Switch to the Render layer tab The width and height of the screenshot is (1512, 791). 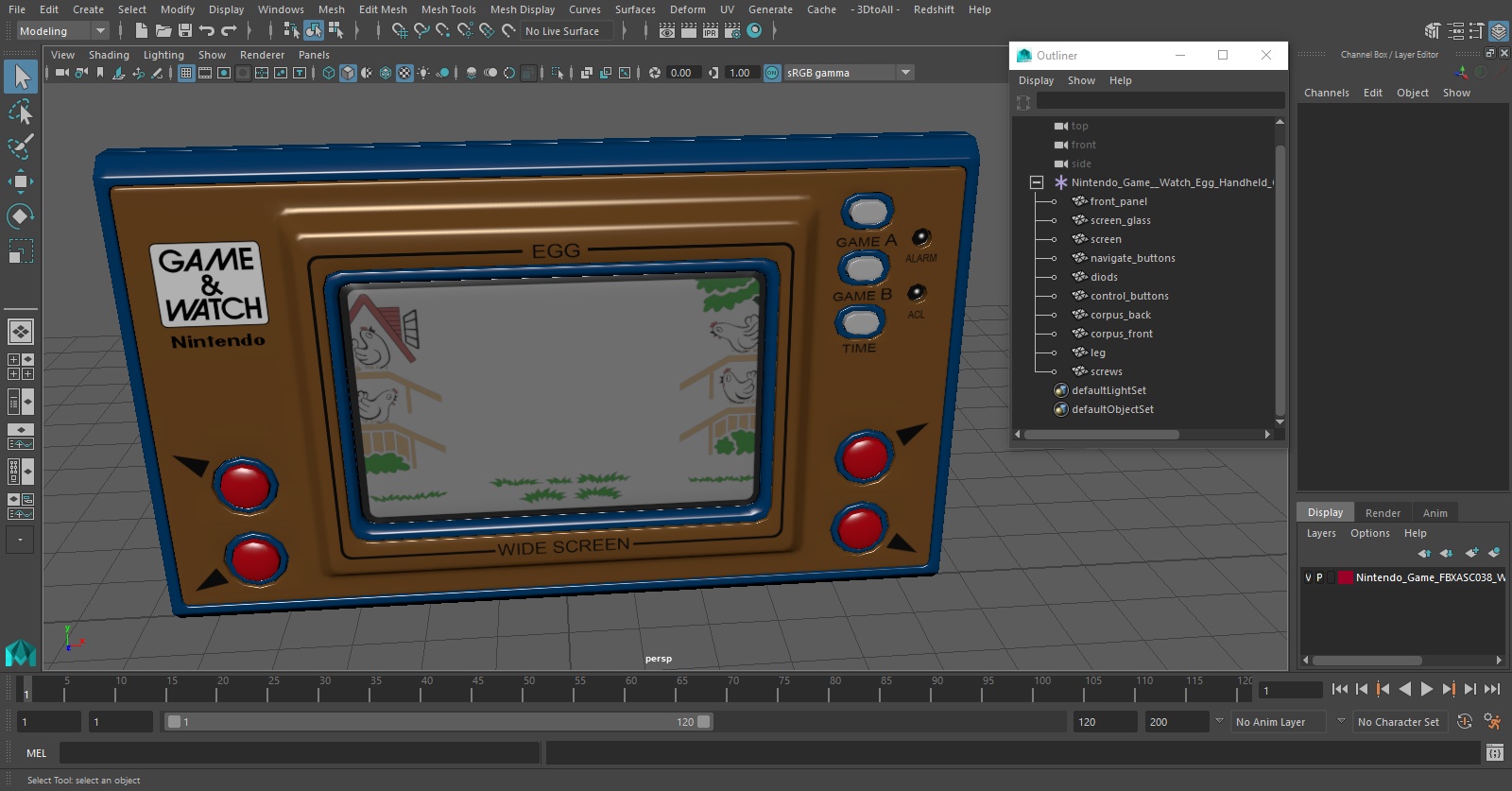(x=1383, y=513)
